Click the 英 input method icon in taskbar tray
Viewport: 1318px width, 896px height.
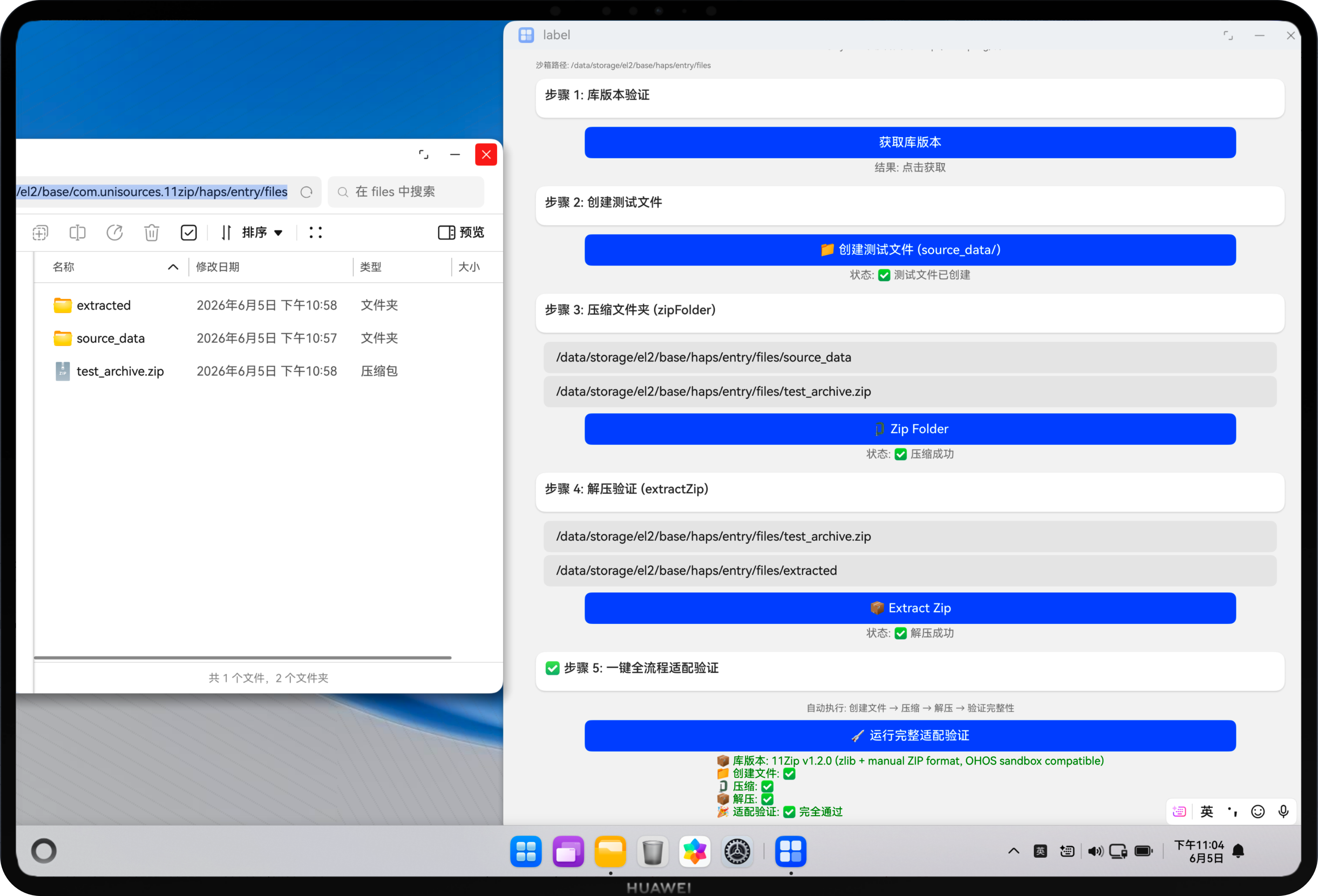tap(1040, 851)
